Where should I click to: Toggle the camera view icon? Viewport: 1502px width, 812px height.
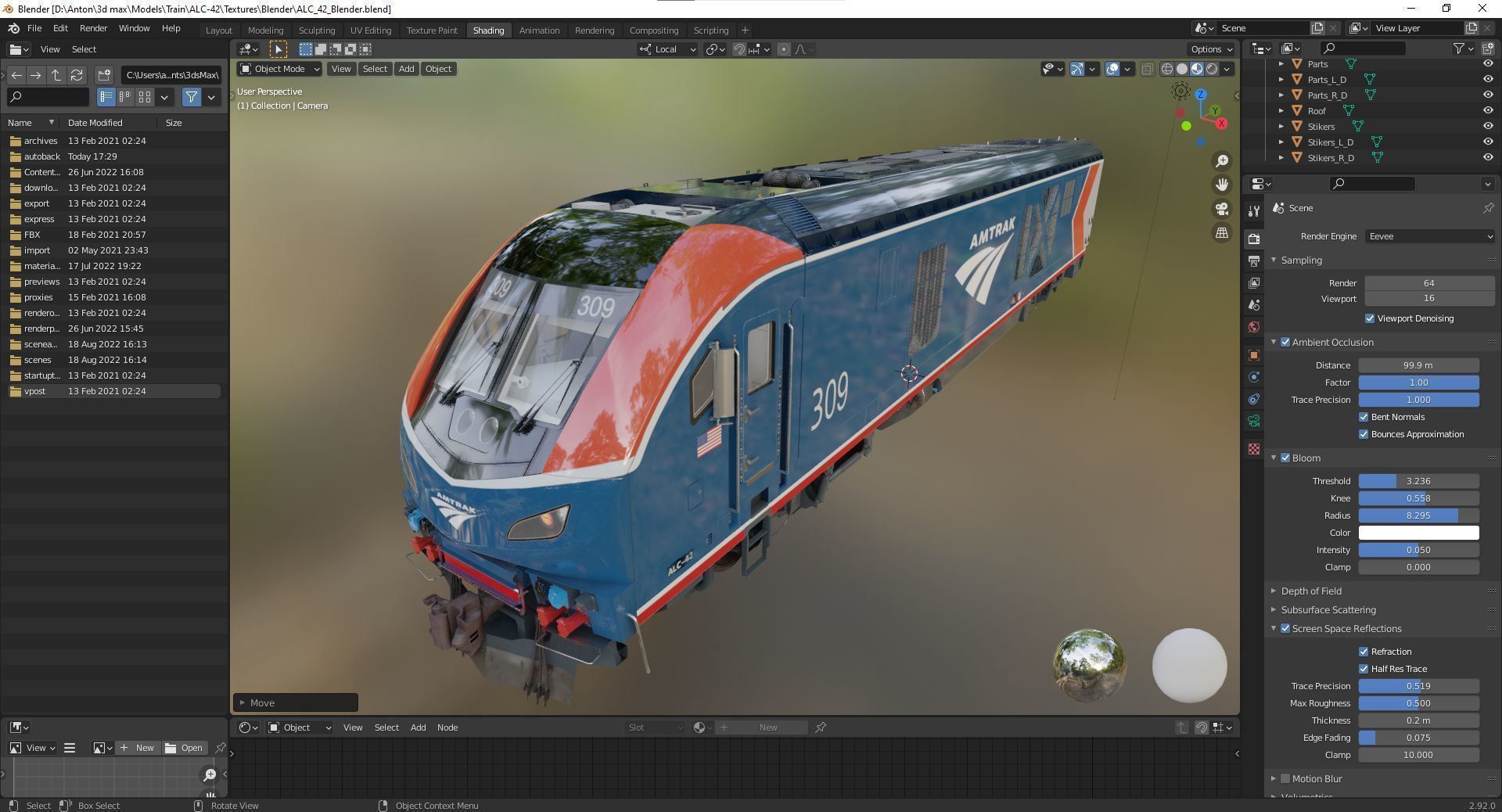pyautogui.click(x=1221, y=209)
